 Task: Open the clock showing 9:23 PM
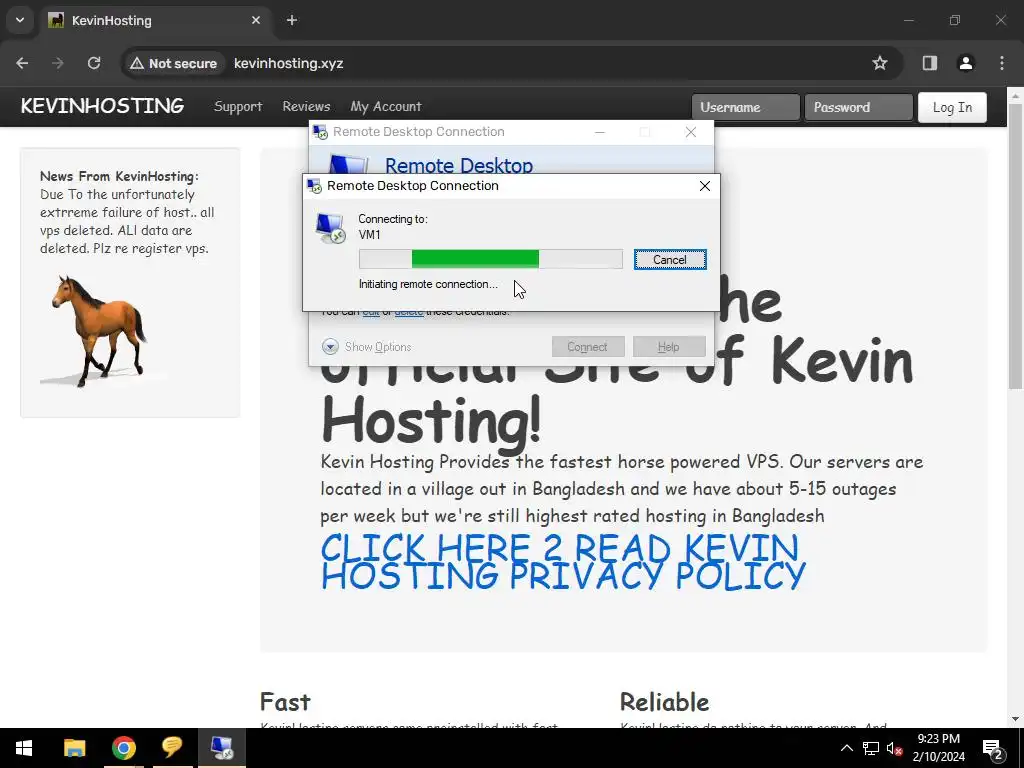(938, 748)
